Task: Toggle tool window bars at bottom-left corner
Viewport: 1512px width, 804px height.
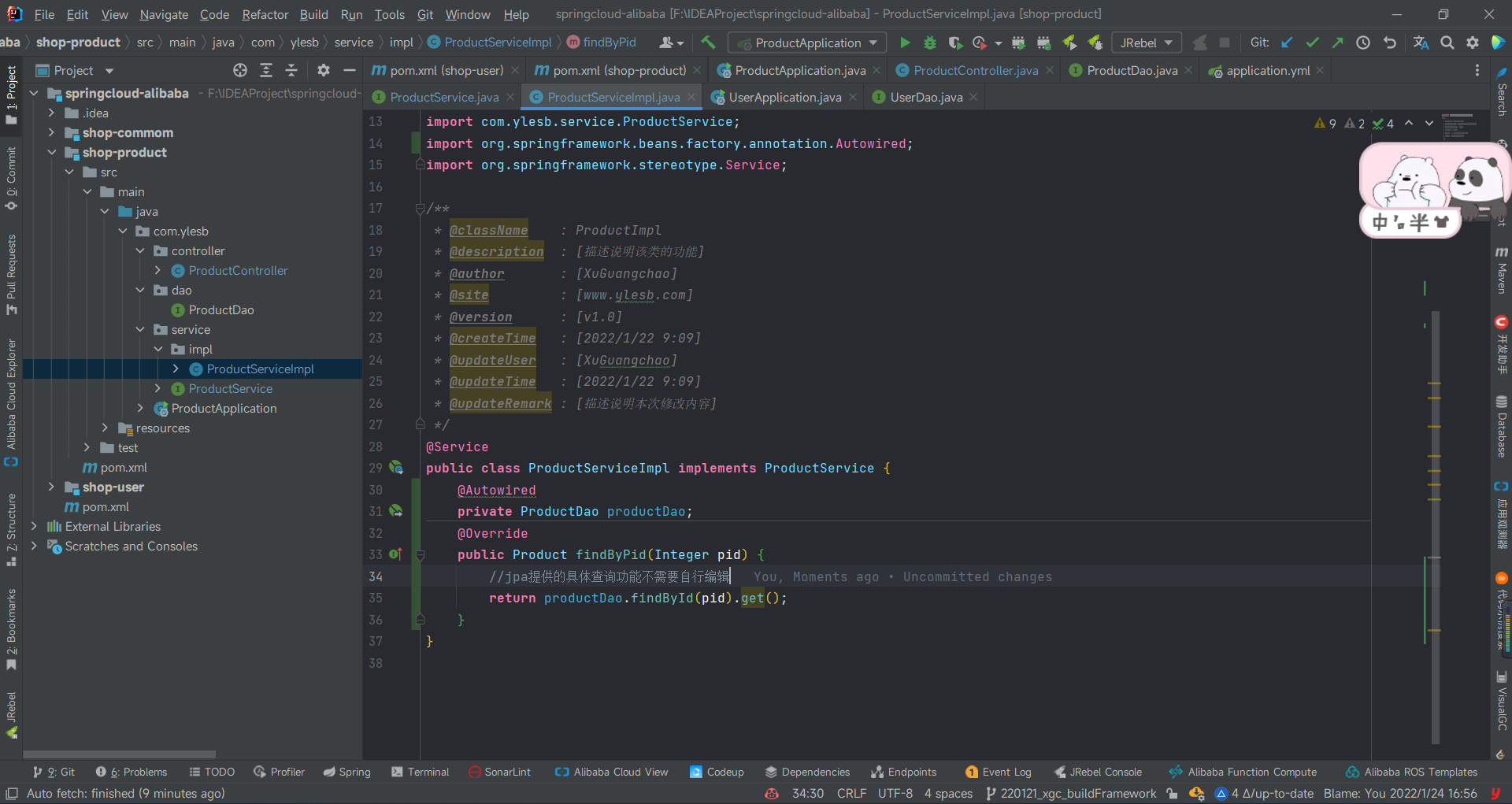Action: click(11, 794)
